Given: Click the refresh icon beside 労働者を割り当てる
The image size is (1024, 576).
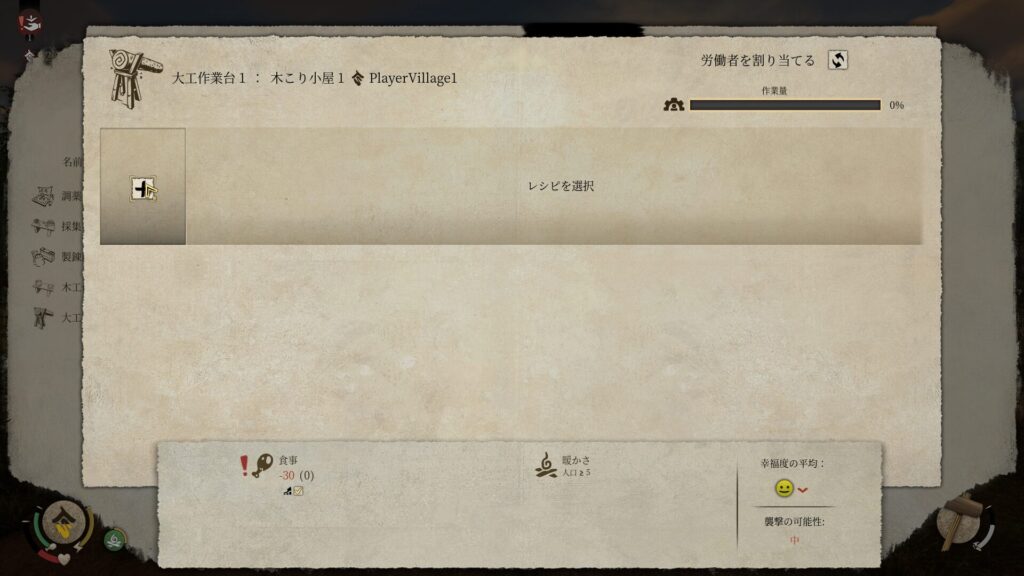Looking at the screenshot, I should click(837, 60).
